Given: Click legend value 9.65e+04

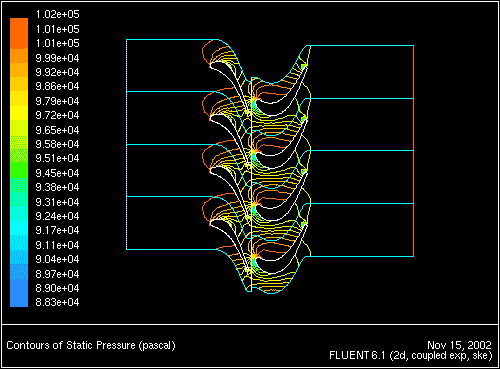Looking at the screenshot, I should point(57,130).
